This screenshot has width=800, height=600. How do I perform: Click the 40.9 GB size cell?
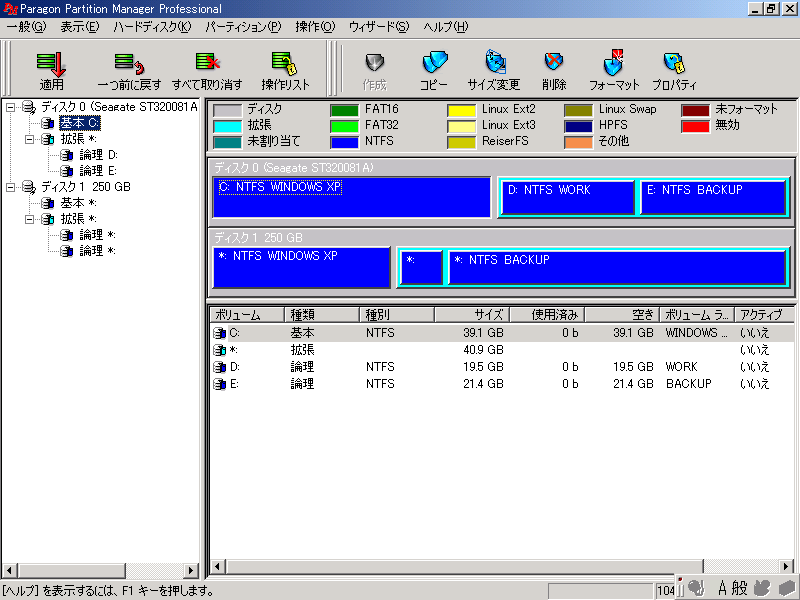tap(483, 350)
